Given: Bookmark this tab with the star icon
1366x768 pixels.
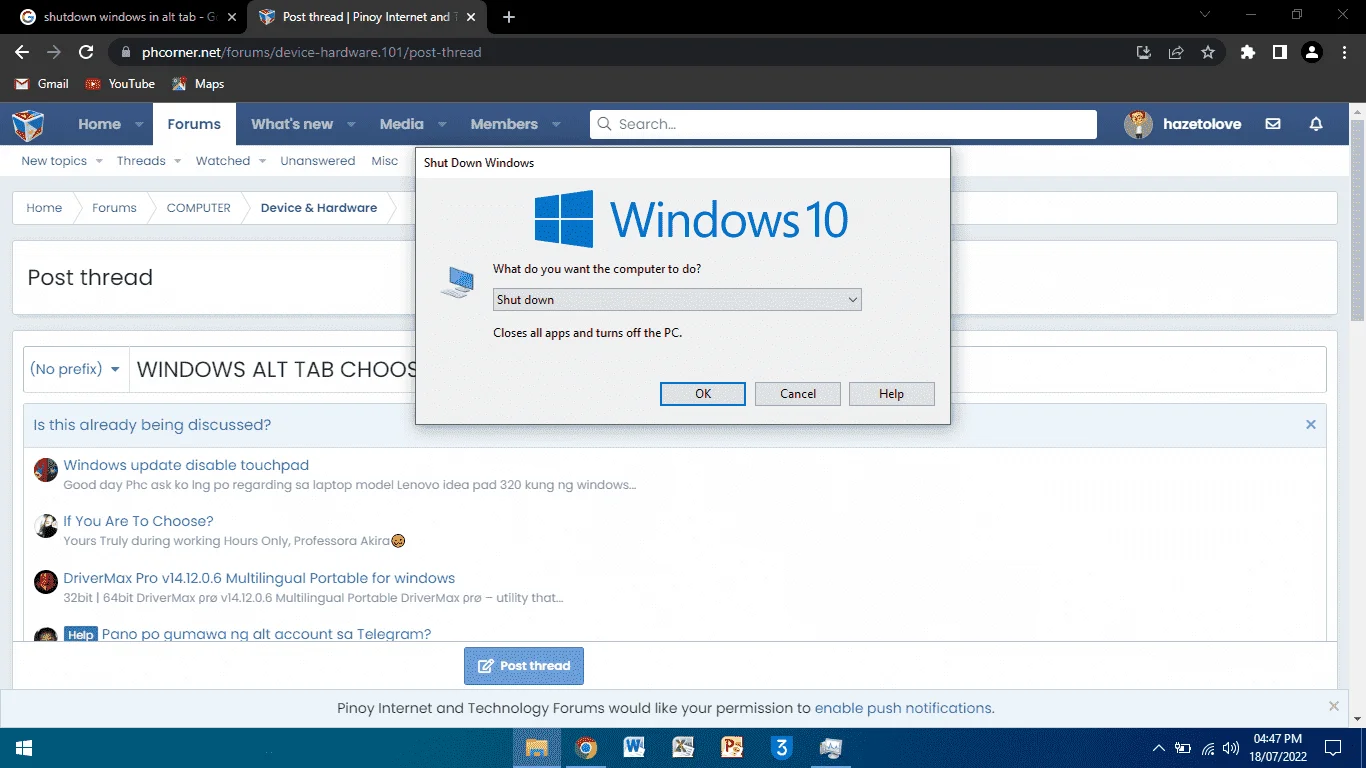Looking at the screenshot, I should tap(1208, 52).
